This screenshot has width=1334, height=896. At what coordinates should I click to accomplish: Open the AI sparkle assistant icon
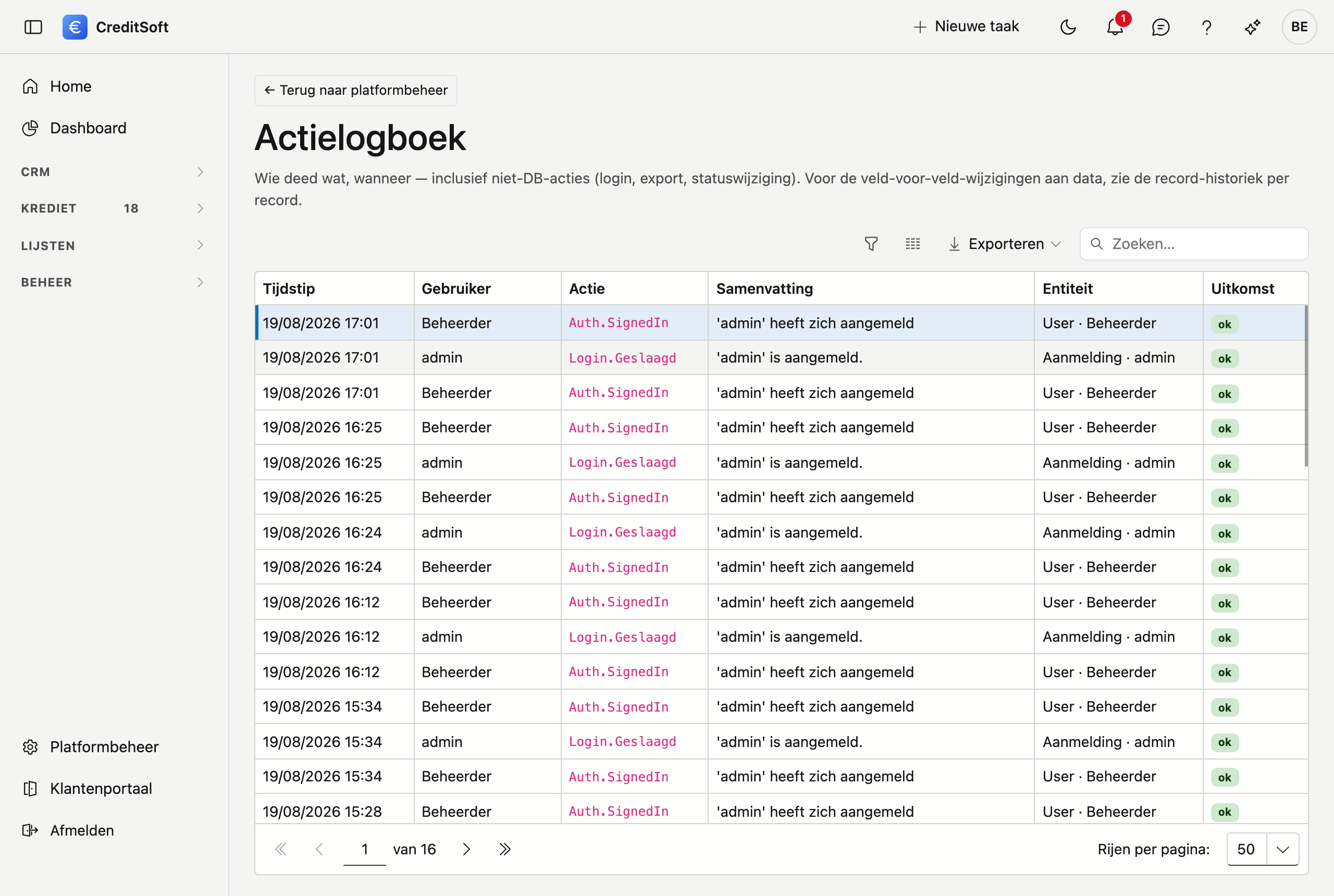coord(1252,27)
